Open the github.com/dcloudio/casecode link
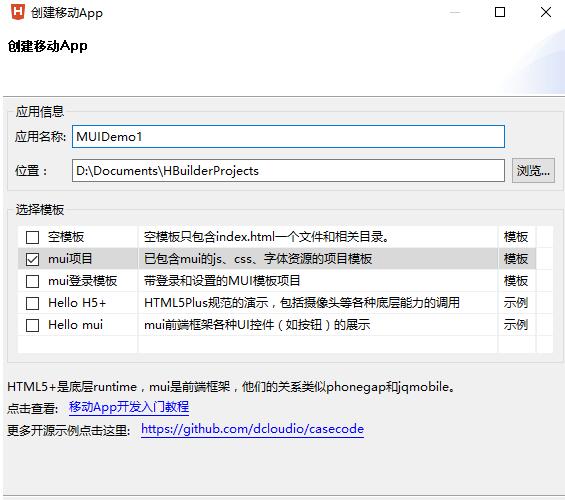 pyautogui.click(x=252, y=429)
